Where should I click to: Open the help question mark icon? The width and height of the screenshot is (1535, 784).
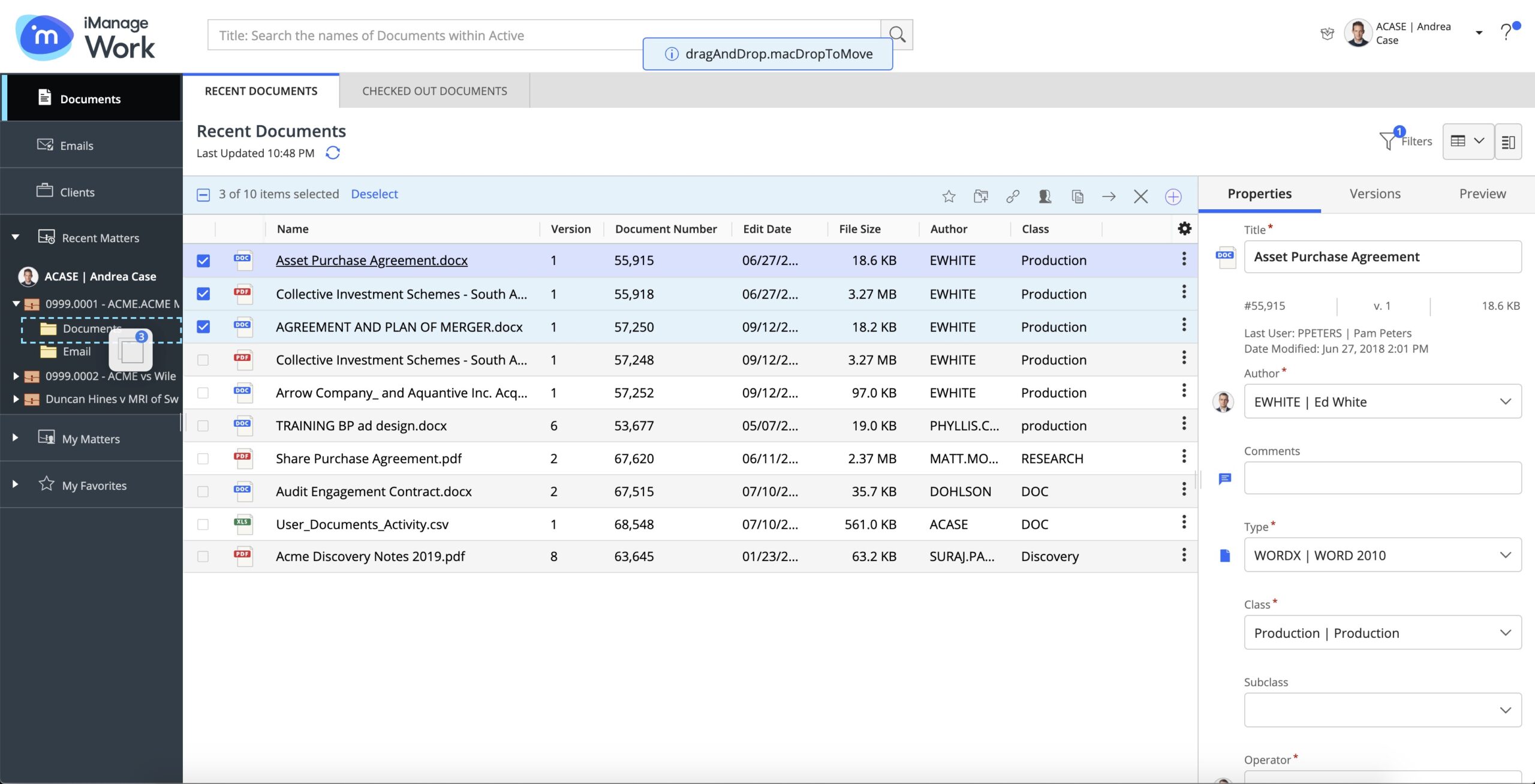pos(1506,32)
